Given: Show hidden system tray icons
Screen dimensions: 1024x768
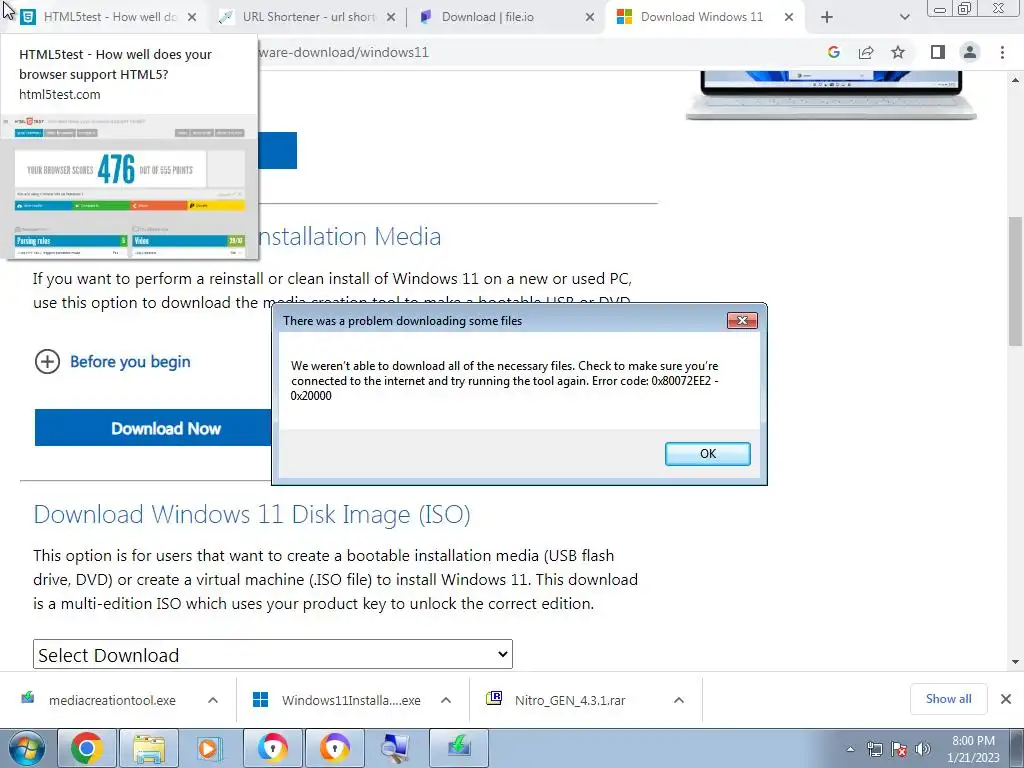Looking at the screenshot, I should pyautogui.click(x=850, y=749).
